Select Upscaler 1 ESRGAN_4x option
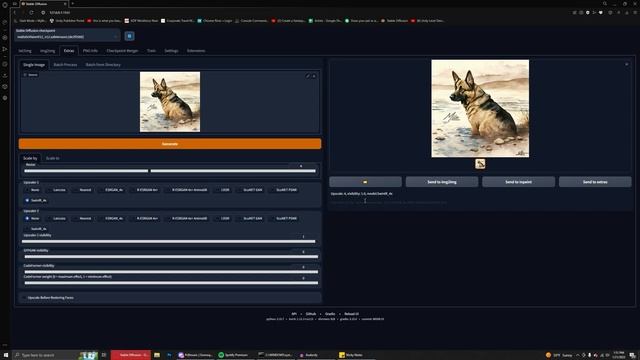Image resolution: width=640 pixels, height=360 pixels. tap(111, 190)
